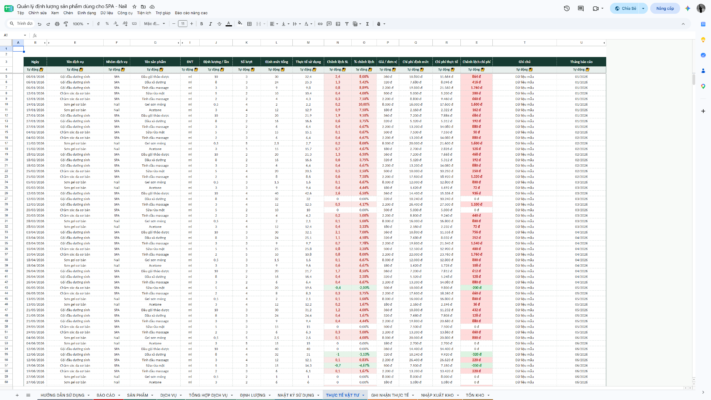The width and height of the screenshot is (711, 400).
Task: Open the Google account avatar
Action: [x=701, y=8]
